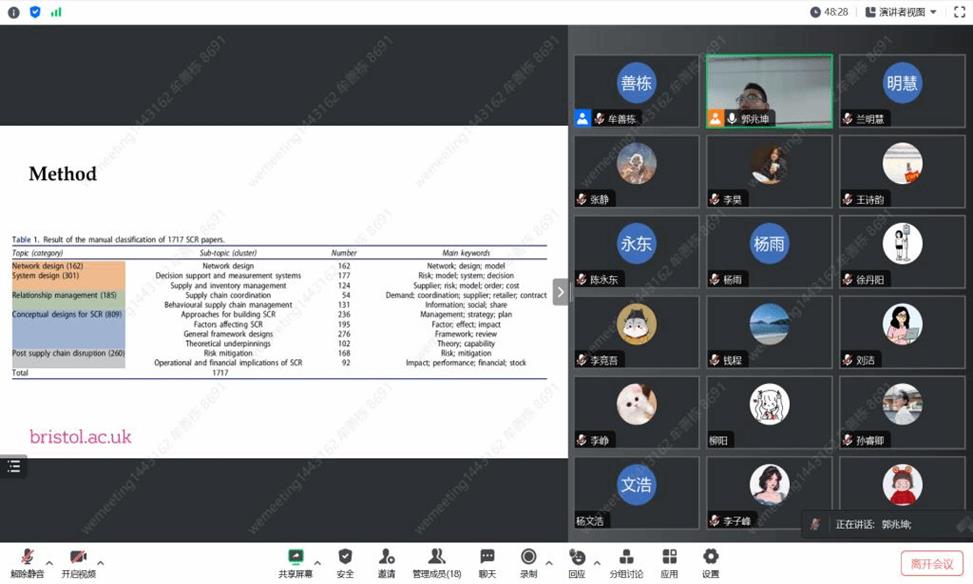Viewport: 973px width, 584px height.
Task: Expand options arrow beside 共享屏幕
Action: click(317, 563)
